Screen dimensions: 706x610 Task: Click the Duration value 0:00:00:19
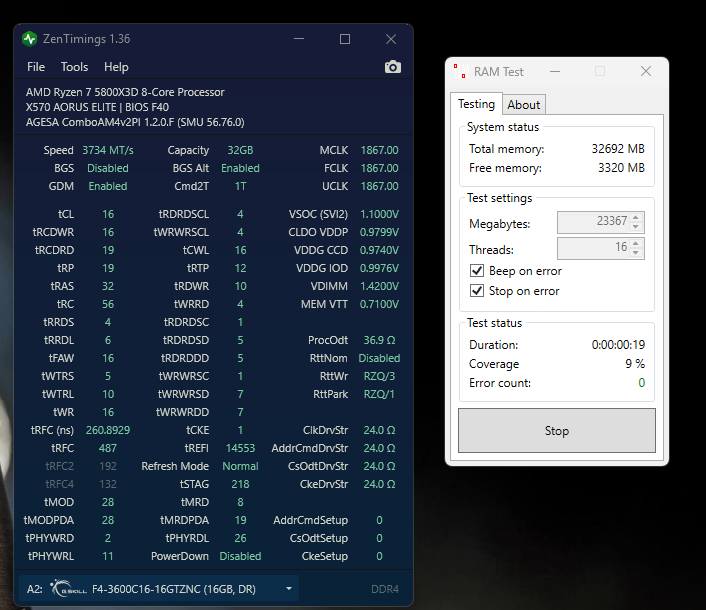click(x=618, y=345)
